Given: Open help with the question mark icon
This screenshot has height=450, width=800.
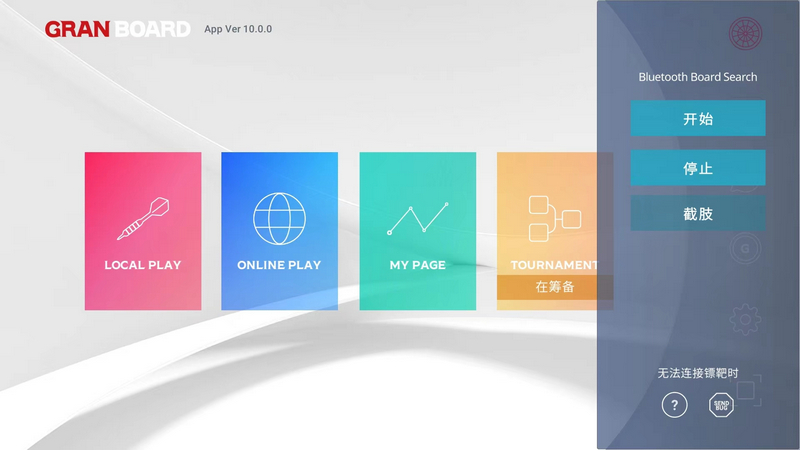Looking at the screenshot, I should pyautogui.click(x=675, y=405).
